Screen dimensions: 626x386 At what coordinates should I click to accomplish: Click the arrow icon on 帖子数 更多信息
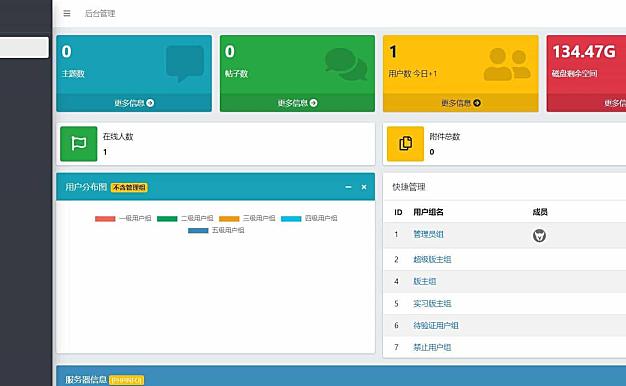point(314,103)
